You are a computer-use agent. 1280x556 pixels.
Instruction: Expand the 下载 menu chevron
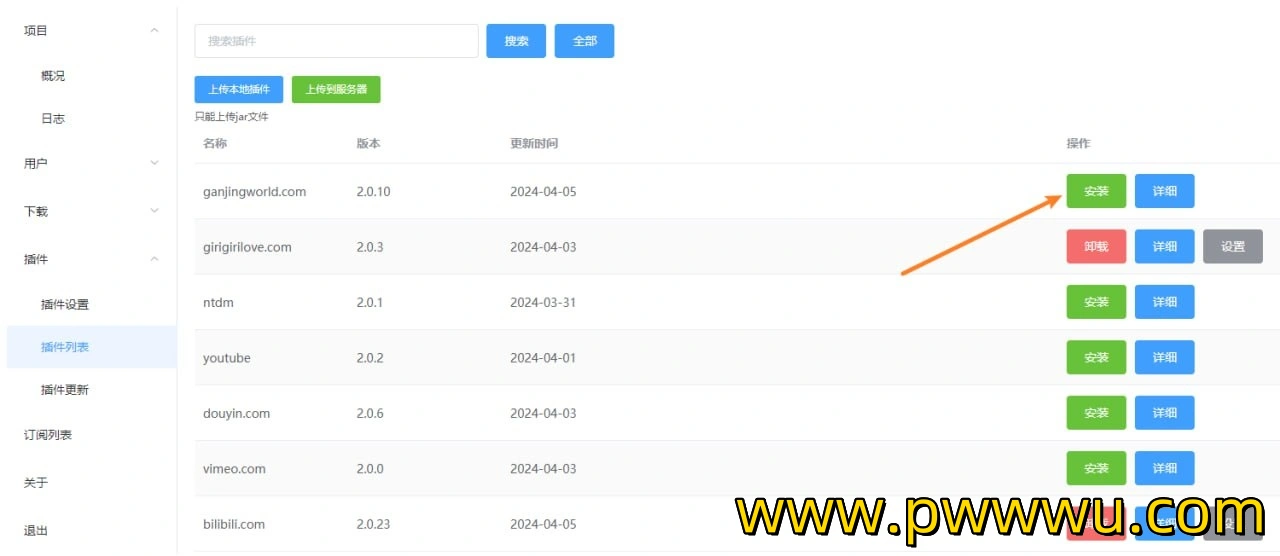click(x=154, y=211)
